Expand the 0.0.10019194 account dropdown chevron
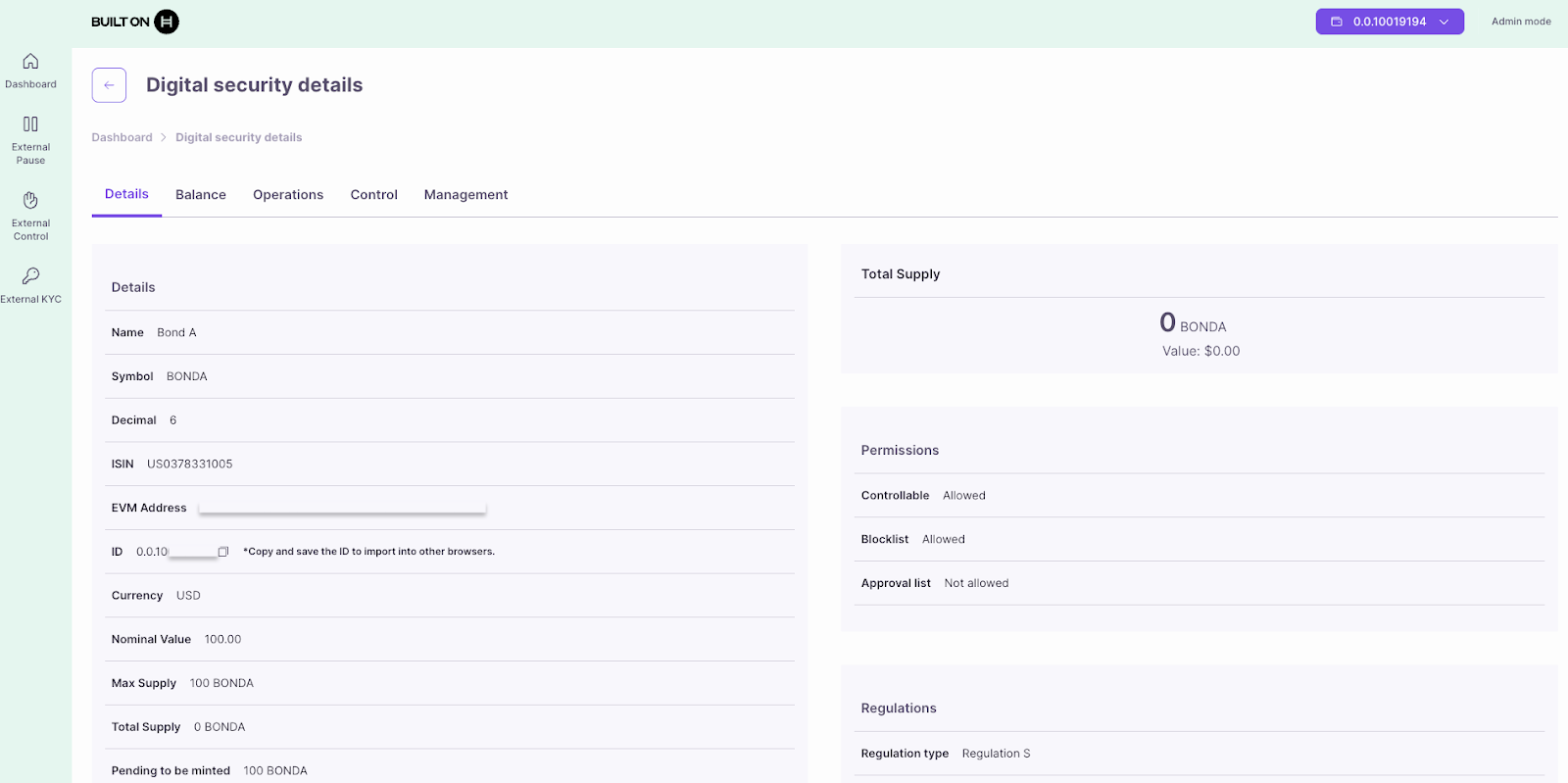 click(1444, 22)
